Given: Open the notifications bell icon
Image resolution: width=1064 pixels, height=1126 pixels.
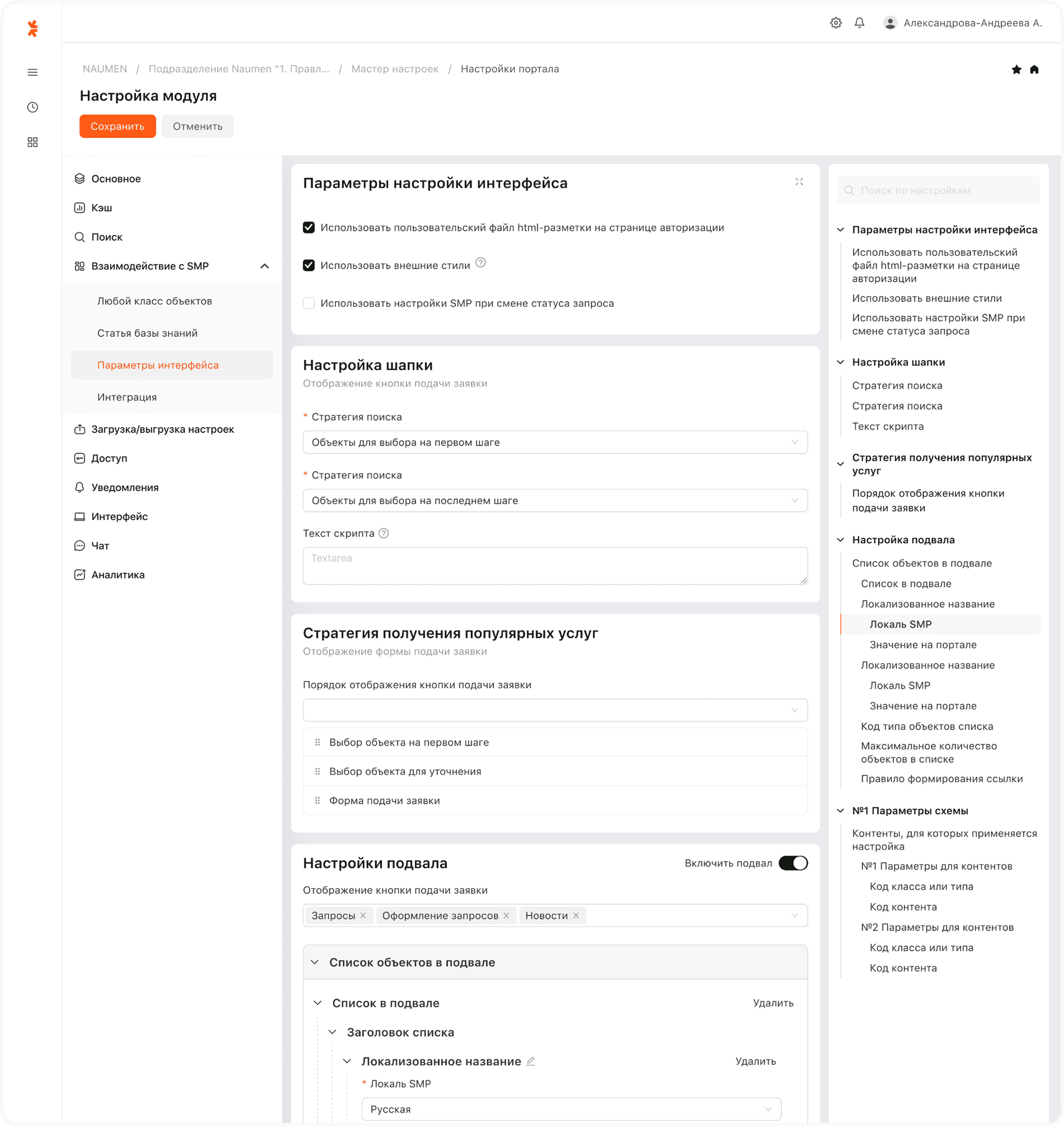Looking at the screenshot, I should click(859, 23).
